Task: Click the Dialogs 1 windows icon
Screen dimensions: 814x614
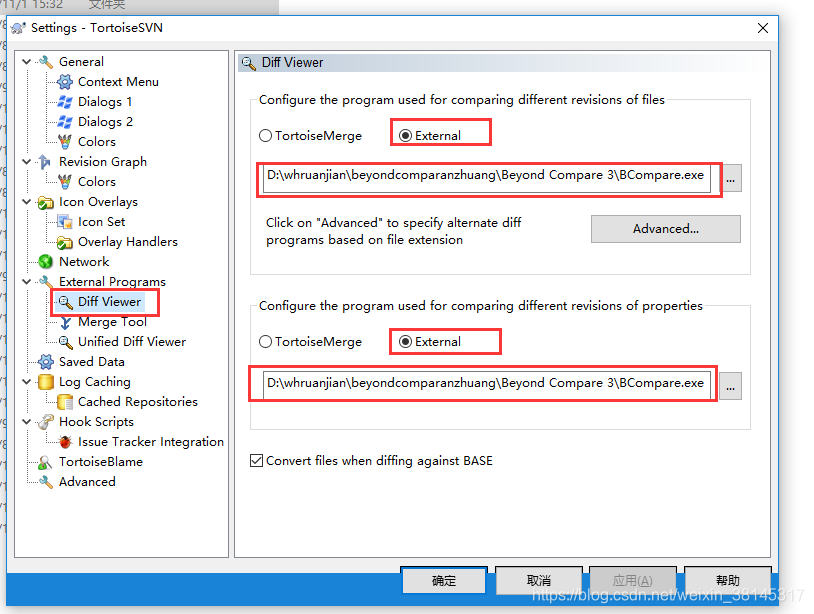Action: [x=65, y=102]
